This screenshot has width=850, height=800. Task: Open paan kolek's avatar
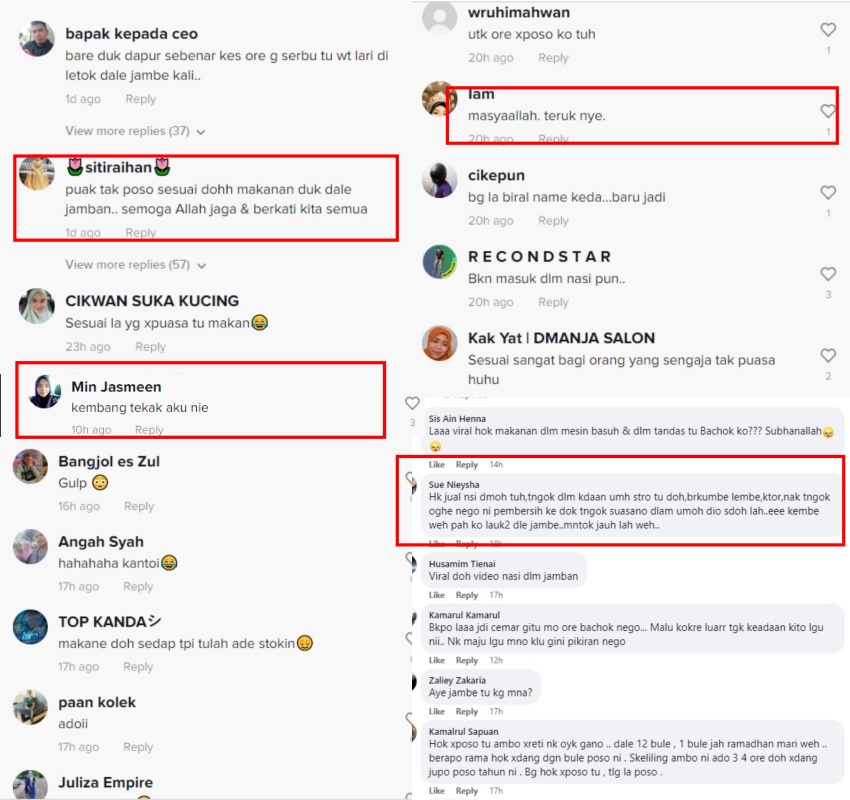(30, 707)
